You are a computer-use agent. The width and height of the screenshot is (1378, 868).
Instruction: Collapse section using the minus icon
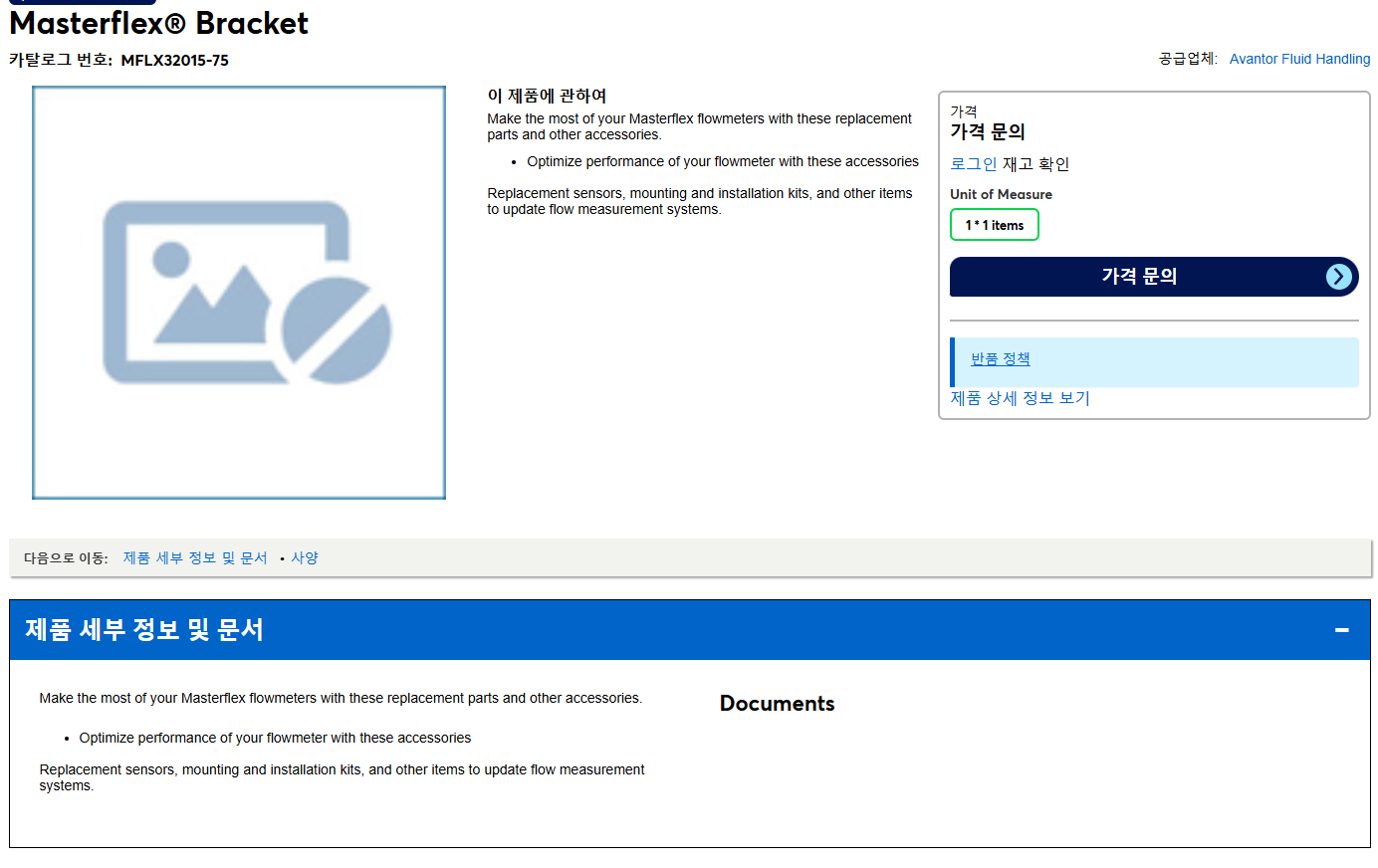pos(1341,630)
